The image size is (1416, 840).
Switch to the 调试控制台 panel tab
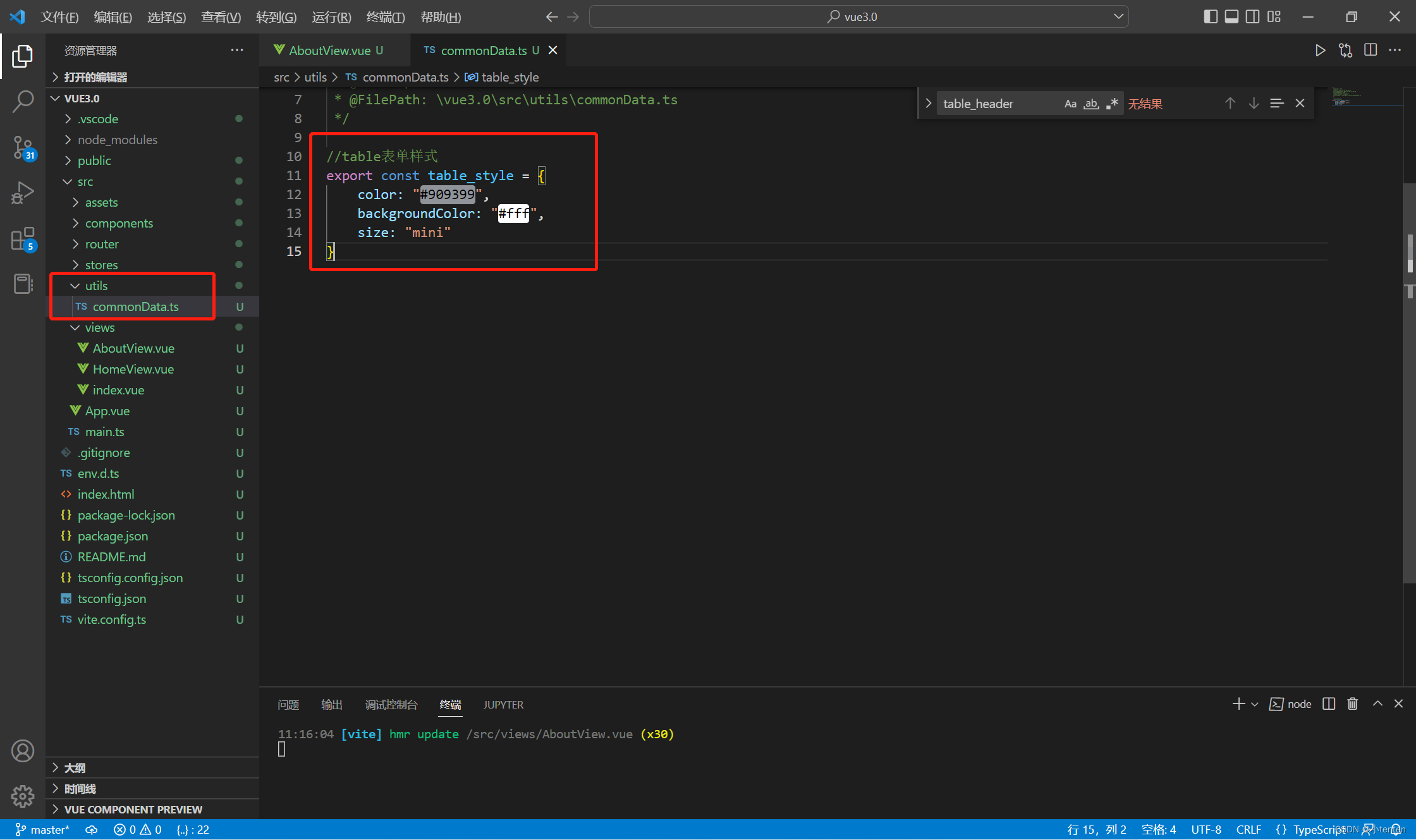coord(391,705)
